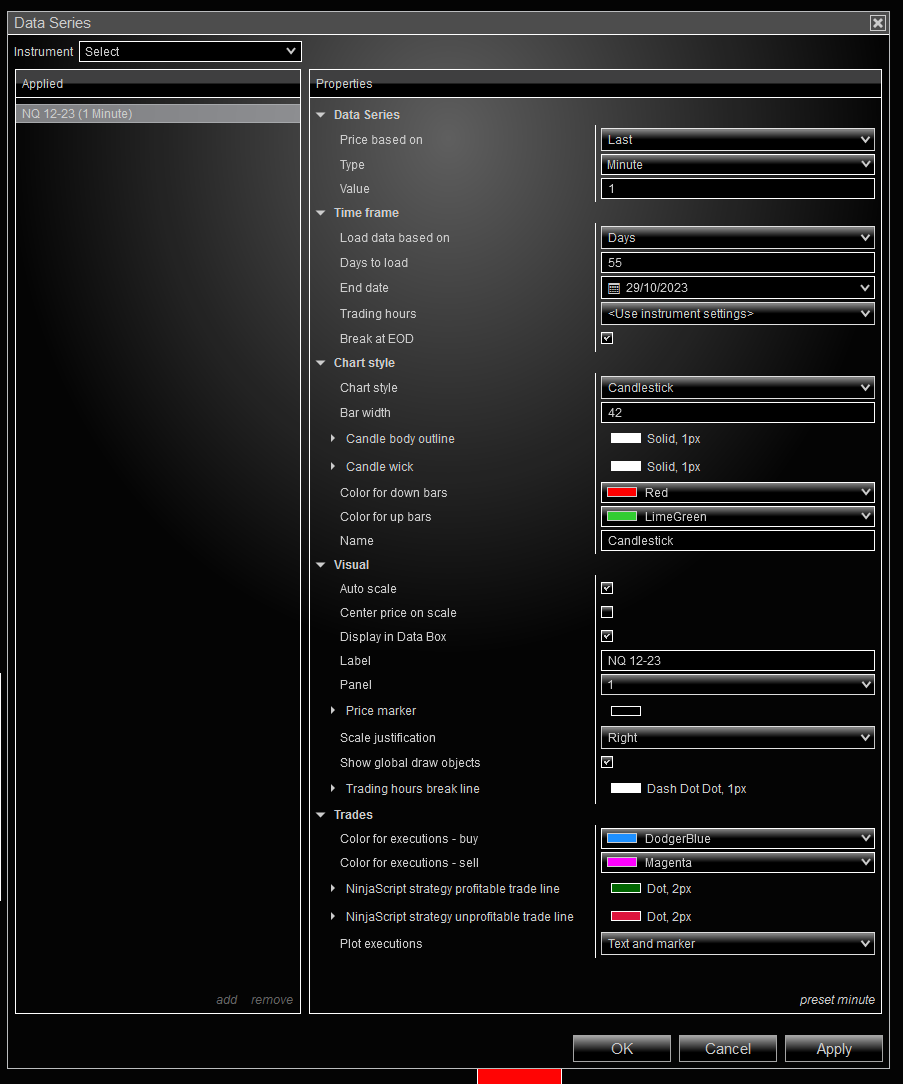Open the End date calendar icon
903x1084 pixels.
[613, 288]
